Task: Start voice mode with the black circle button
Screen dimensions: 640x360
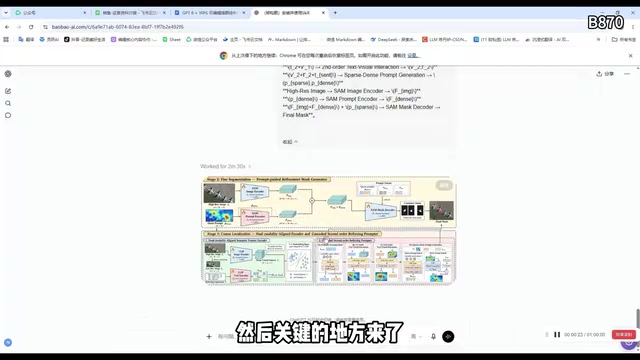Action: click(x=448, y=336)
